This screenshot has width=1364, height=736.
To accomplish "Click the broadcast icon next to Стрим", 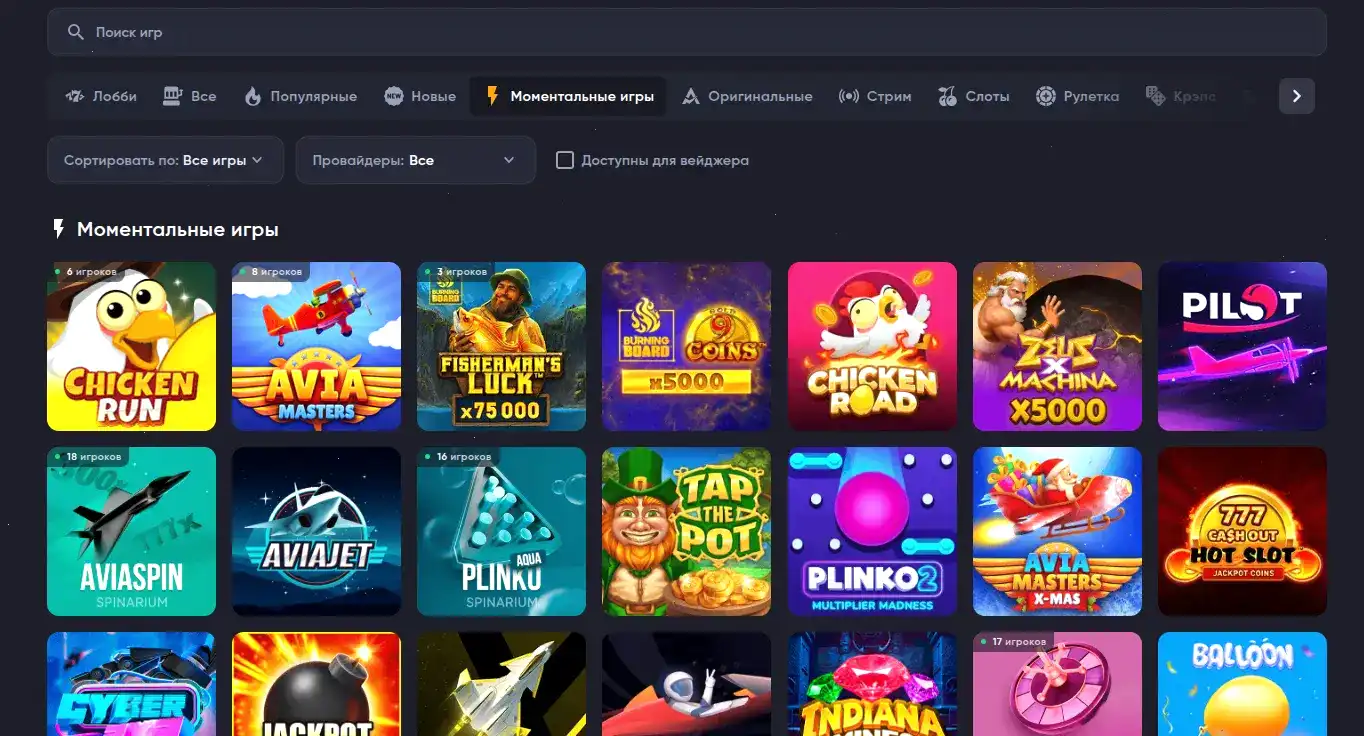I will (848, 95).
